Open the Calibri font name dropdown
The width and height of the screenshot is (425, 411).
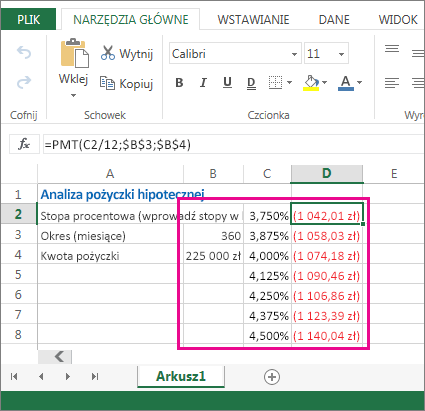294,54
